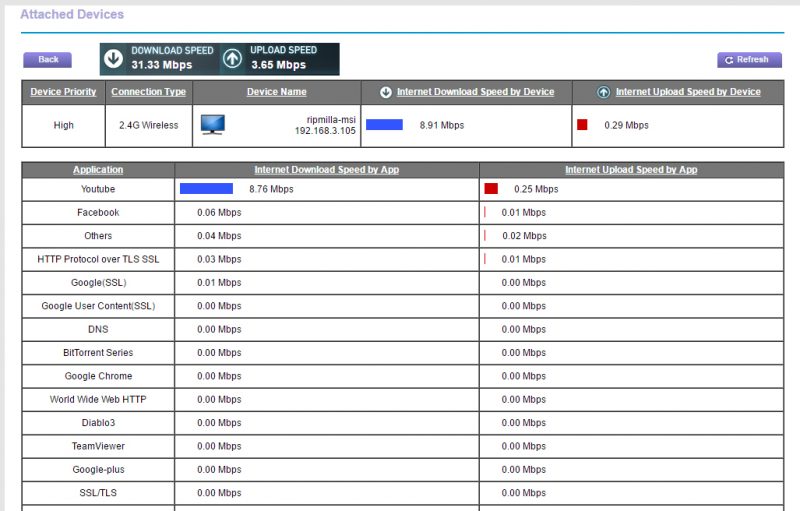Click blue Youtube download bar
This screenshot has height=511, width=800.
[206, 189]
